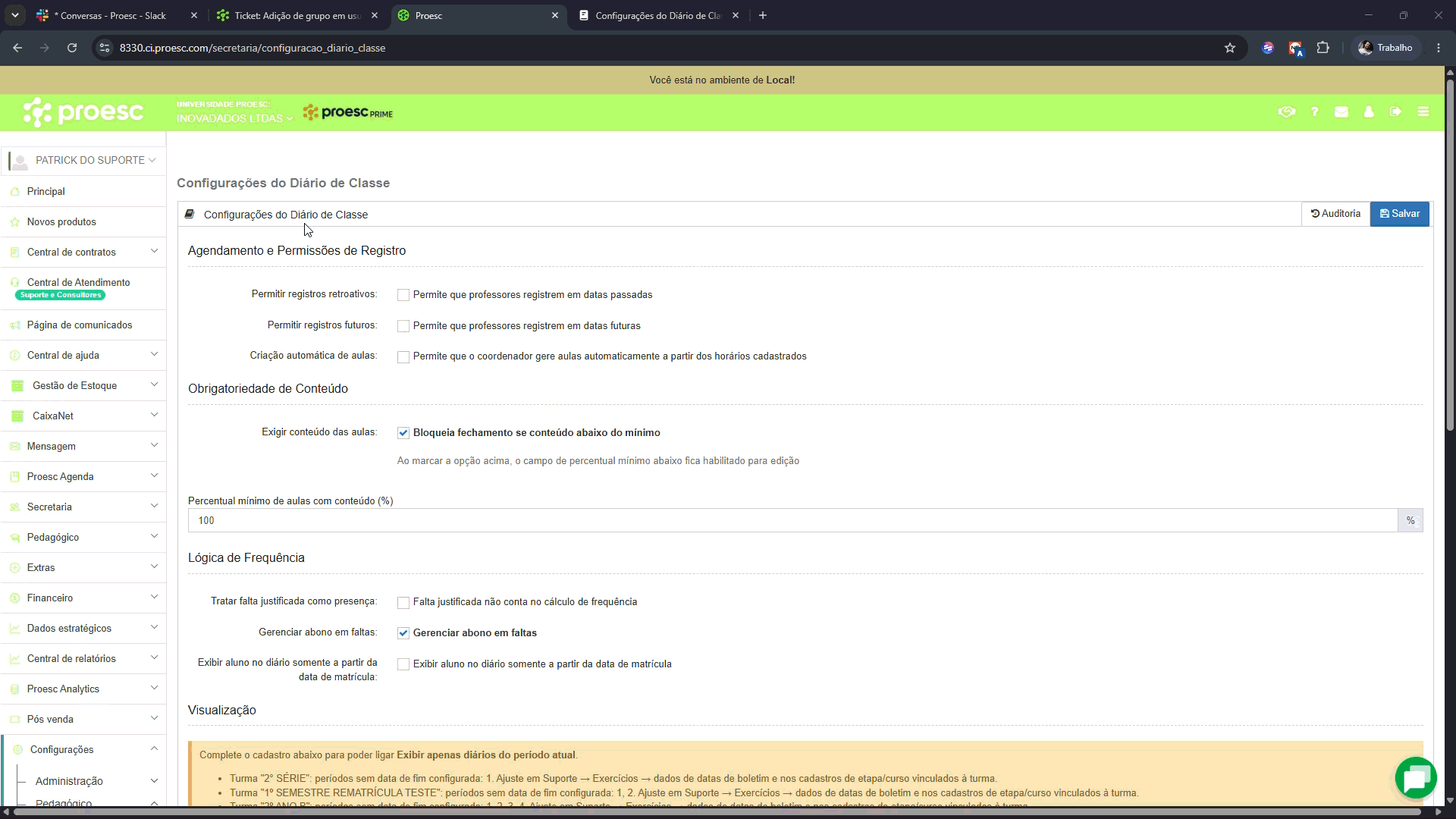The height and width of the screenshot is (819, 1456).
Task: Expand the Proesc Agenda chevron
Action: click(154, 475)
